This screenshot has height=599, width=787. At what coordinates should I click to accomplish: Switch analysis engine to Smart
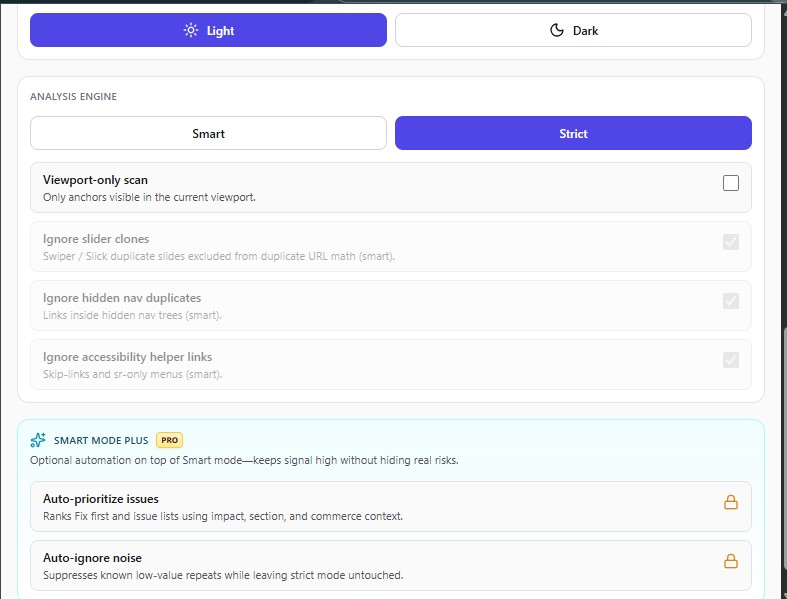(x=208, y=133)
